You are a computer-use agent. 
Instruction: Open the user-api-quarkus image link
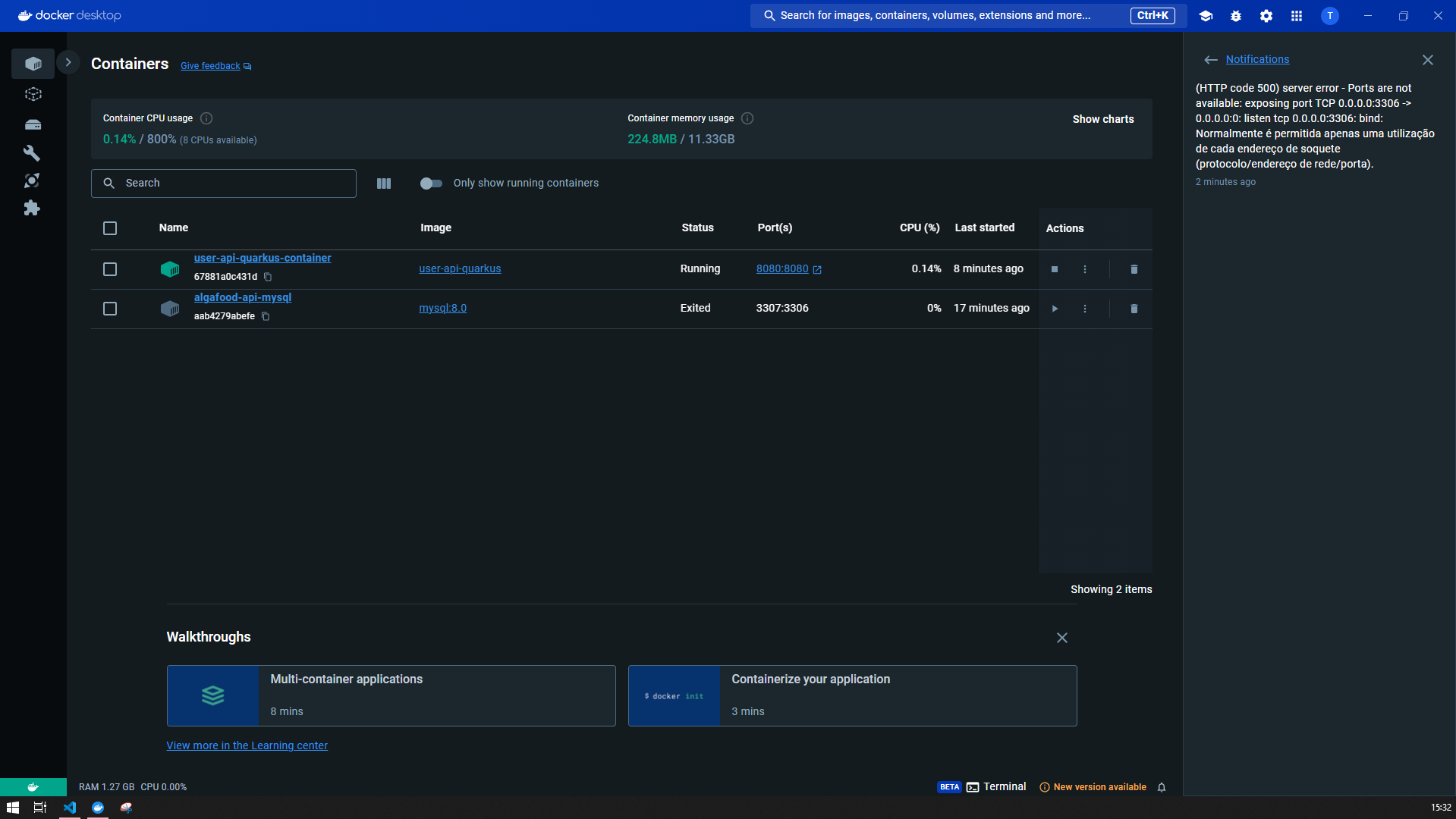[x=460, y=268]
